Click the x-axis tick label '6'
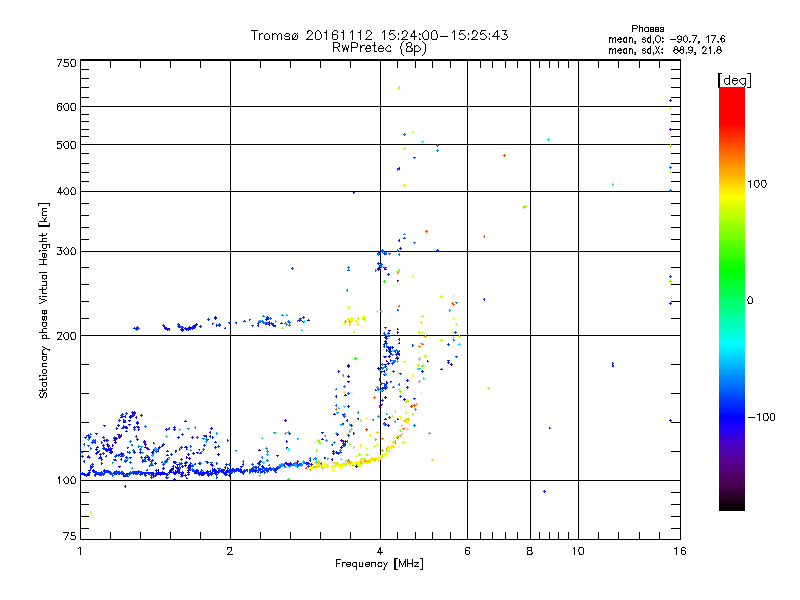 [467, 551]
